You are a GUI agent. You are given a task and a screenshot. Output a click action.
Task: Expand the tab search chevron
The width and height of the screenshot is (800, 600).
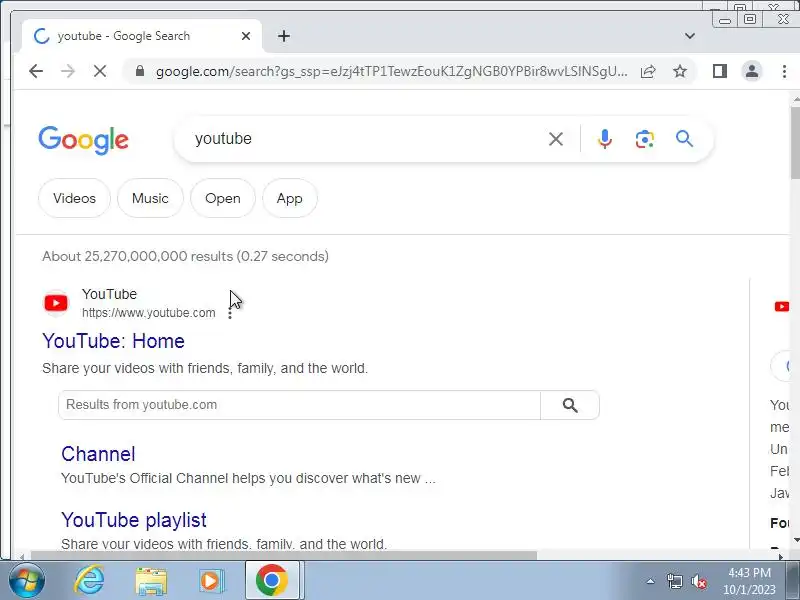690,36
